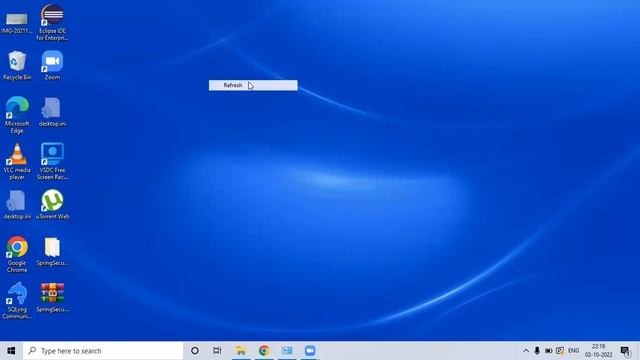Select the Microsoft Edge desktop shortcut
This screenshot has height=360, width=640.
point(17,115)
